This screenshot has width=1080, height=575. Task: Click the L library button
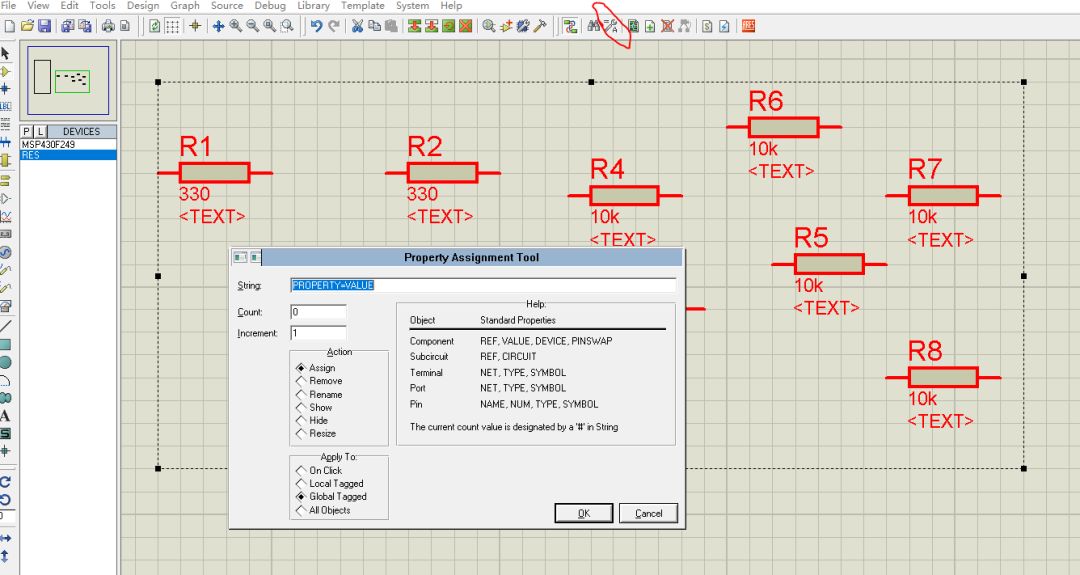click(x=40, y=131)
